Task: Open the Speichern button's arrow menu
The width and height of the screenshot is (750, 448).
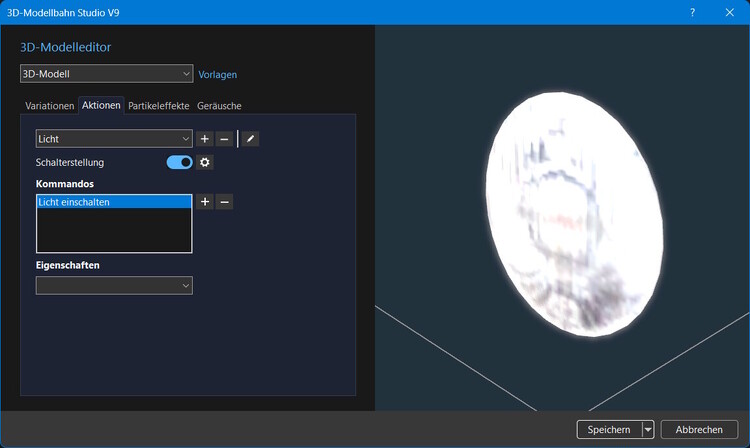Action: [648, 429]
